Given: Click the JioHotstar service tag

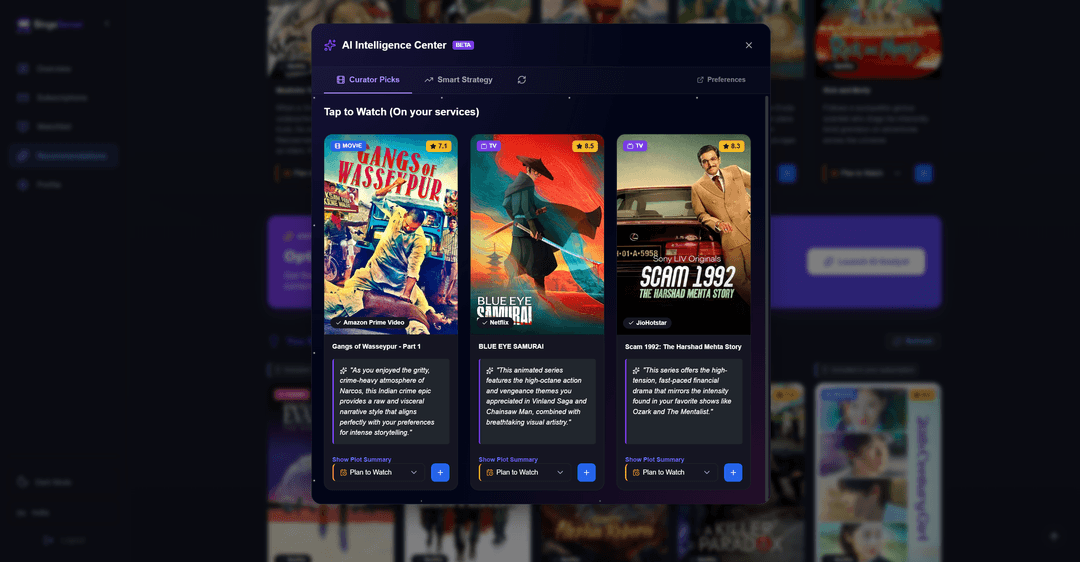Looking at the screenshot, I should pyautogui.click(x=648, y=322).
